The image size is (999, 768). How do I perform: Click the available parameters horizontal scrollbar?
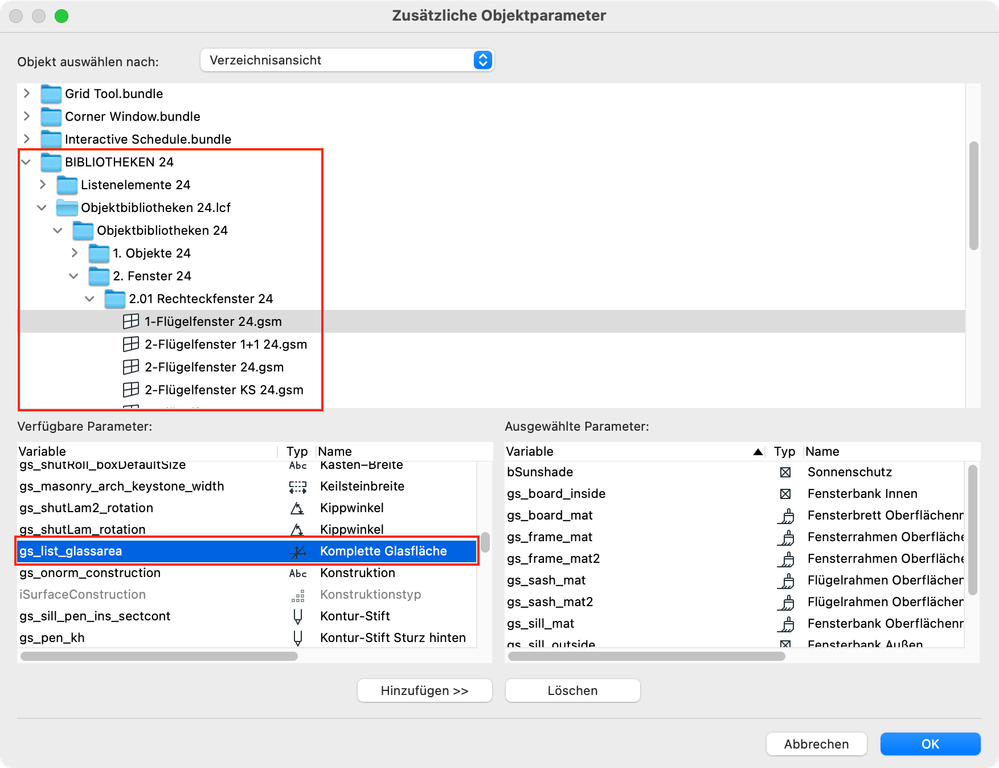point(158,657)
